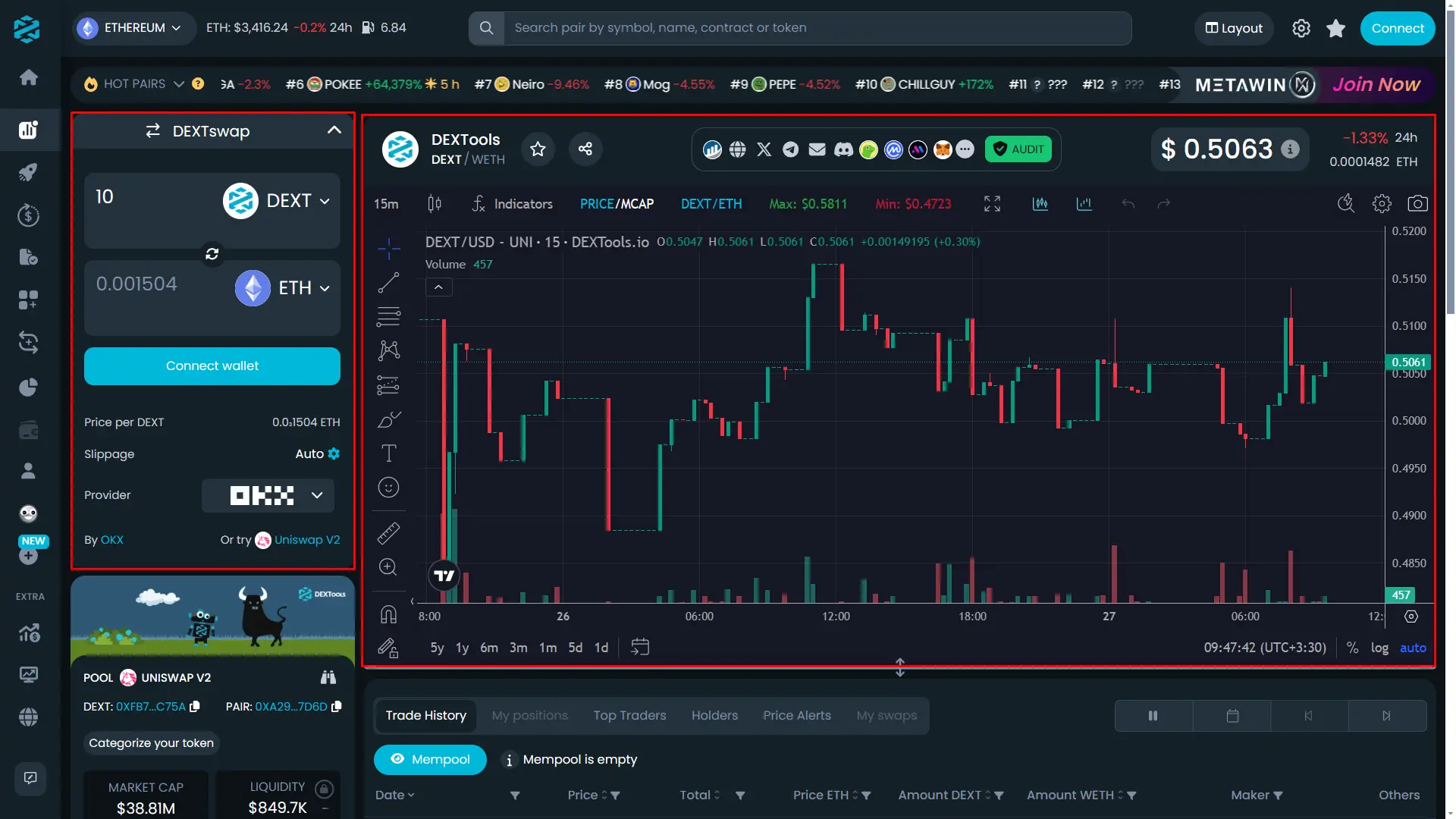Switch to Top Traders tab
The height and width of the screenshot is (819, 1456).
629,716
